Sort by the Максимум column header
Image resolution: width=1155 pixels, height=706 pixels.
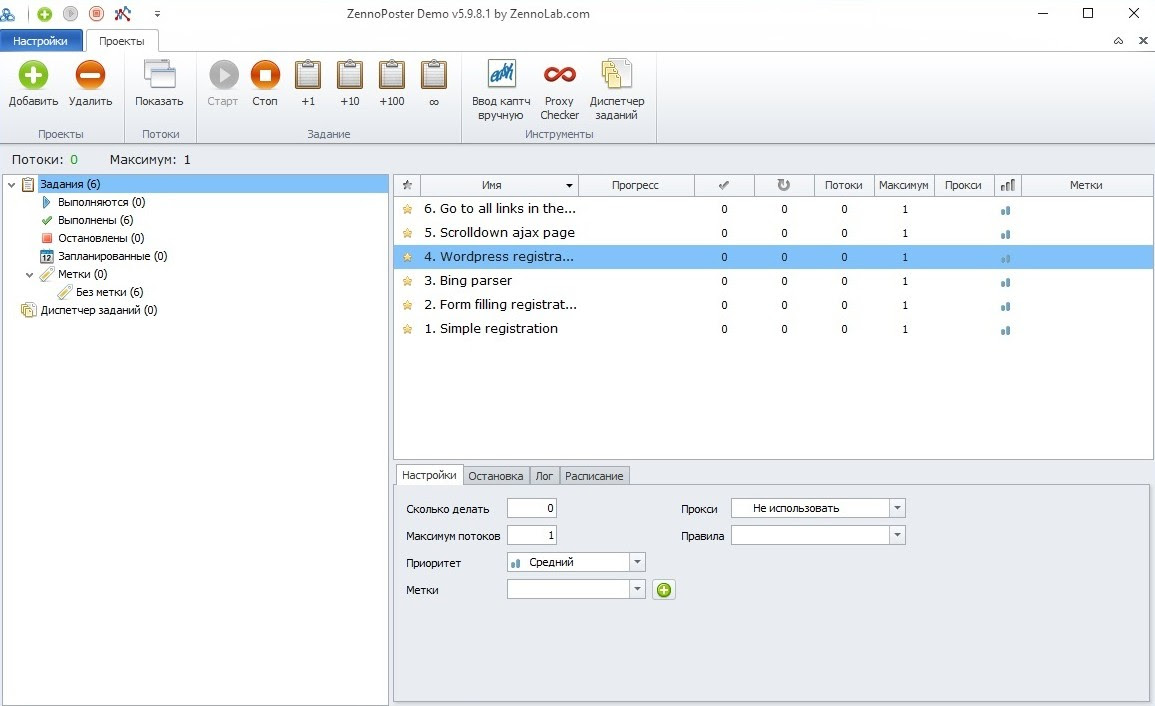904,185
